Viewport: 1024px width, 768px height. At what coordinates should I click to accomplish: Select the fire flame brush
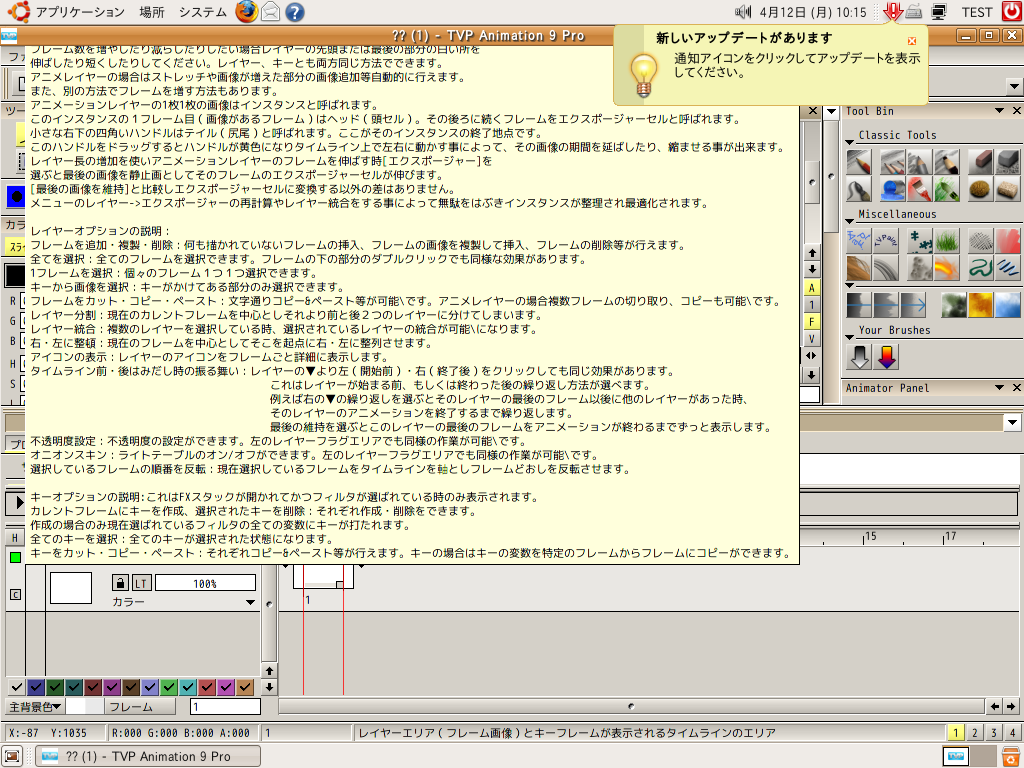pos(946,268)
